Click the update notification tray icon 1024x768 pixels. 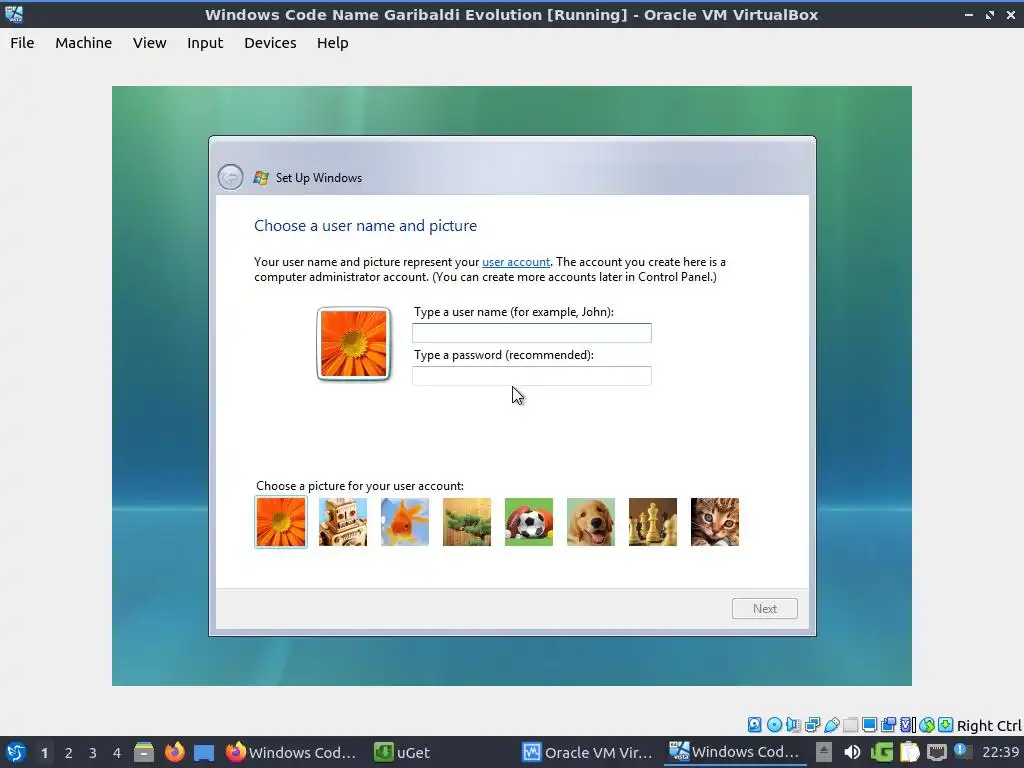coord(962,751)
